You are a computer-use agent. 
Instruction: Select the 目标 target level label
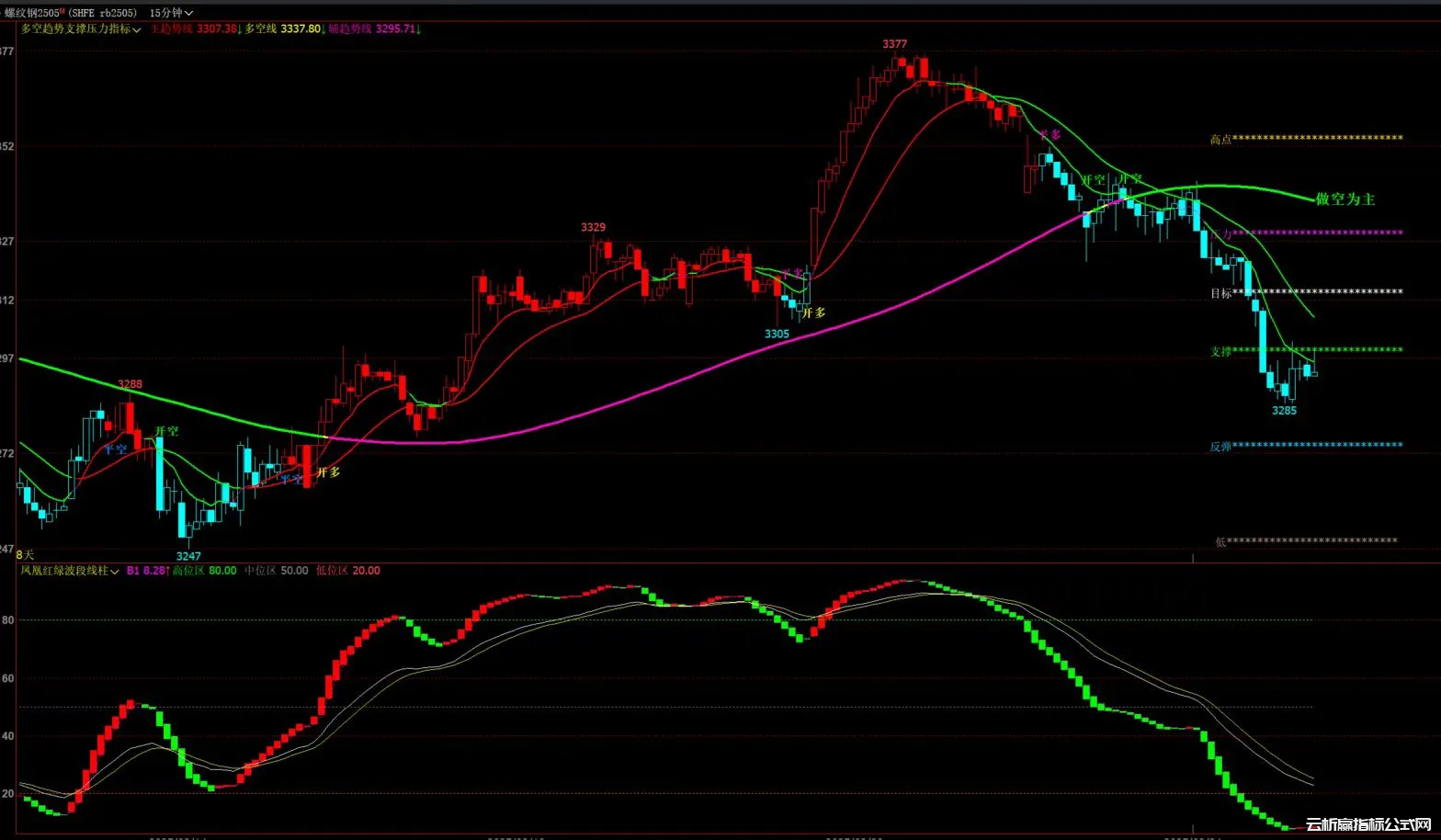pyautogui.click(x=1220, y=293)
